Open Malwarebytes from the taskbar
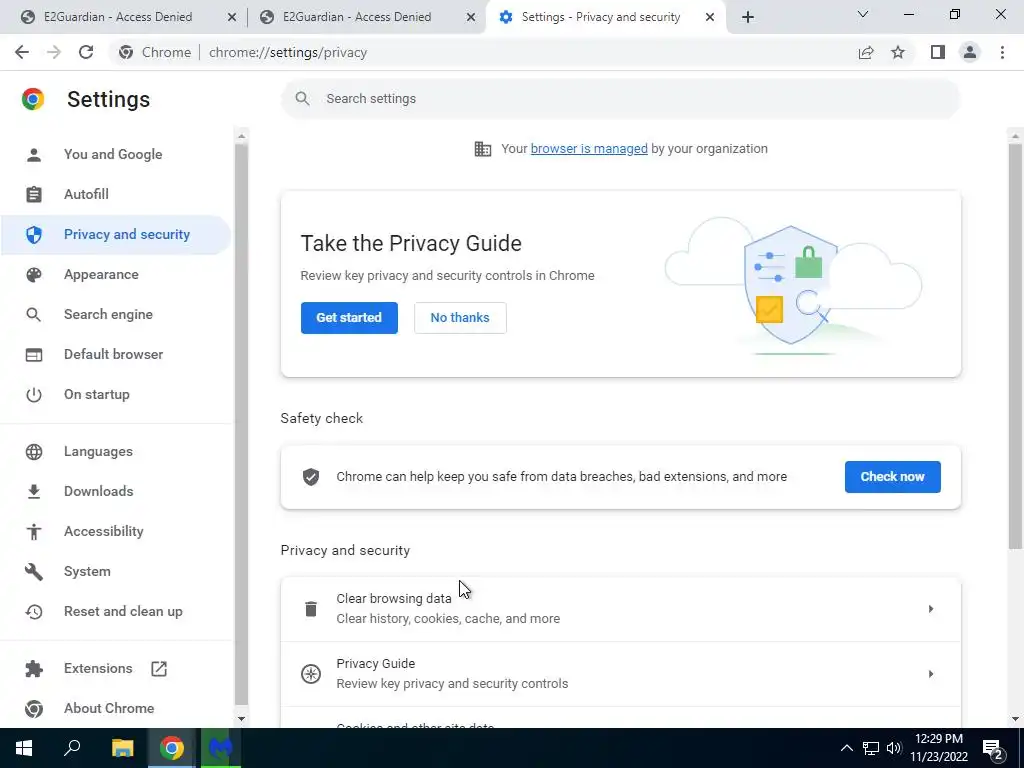Viewport: 1024px width, 768px height. 221,748
